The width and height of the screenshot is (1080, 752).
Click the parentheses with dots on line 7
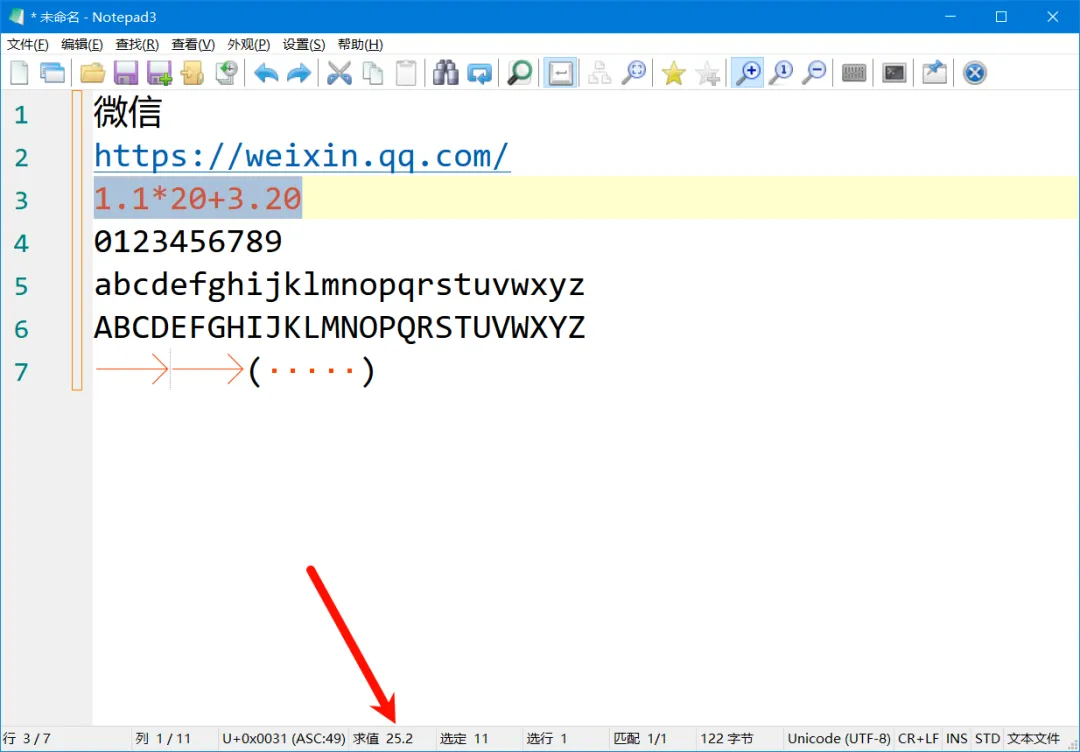click(x=311, y=371)
